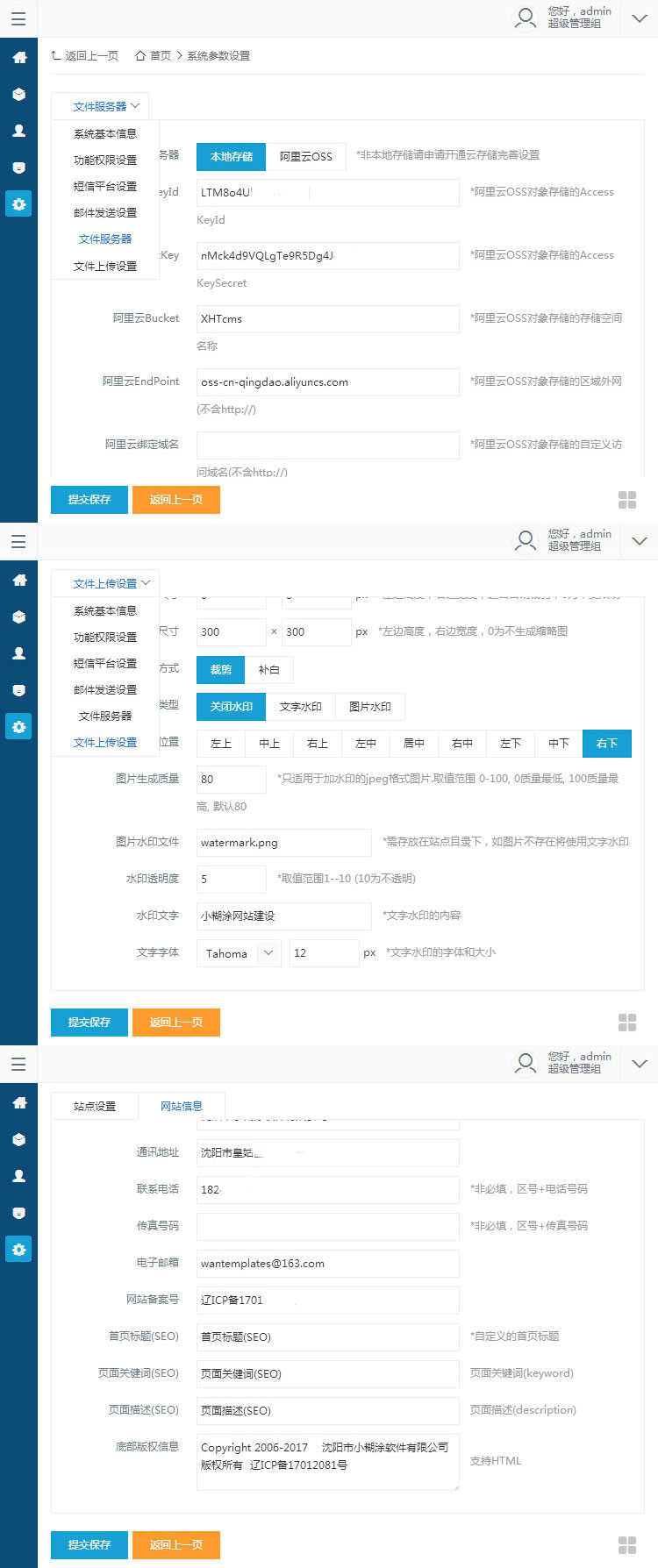The image size is (658, 1568).
Task: Click home sidebar icon on the 文件上传设置 page
Action: coord(18,580)
